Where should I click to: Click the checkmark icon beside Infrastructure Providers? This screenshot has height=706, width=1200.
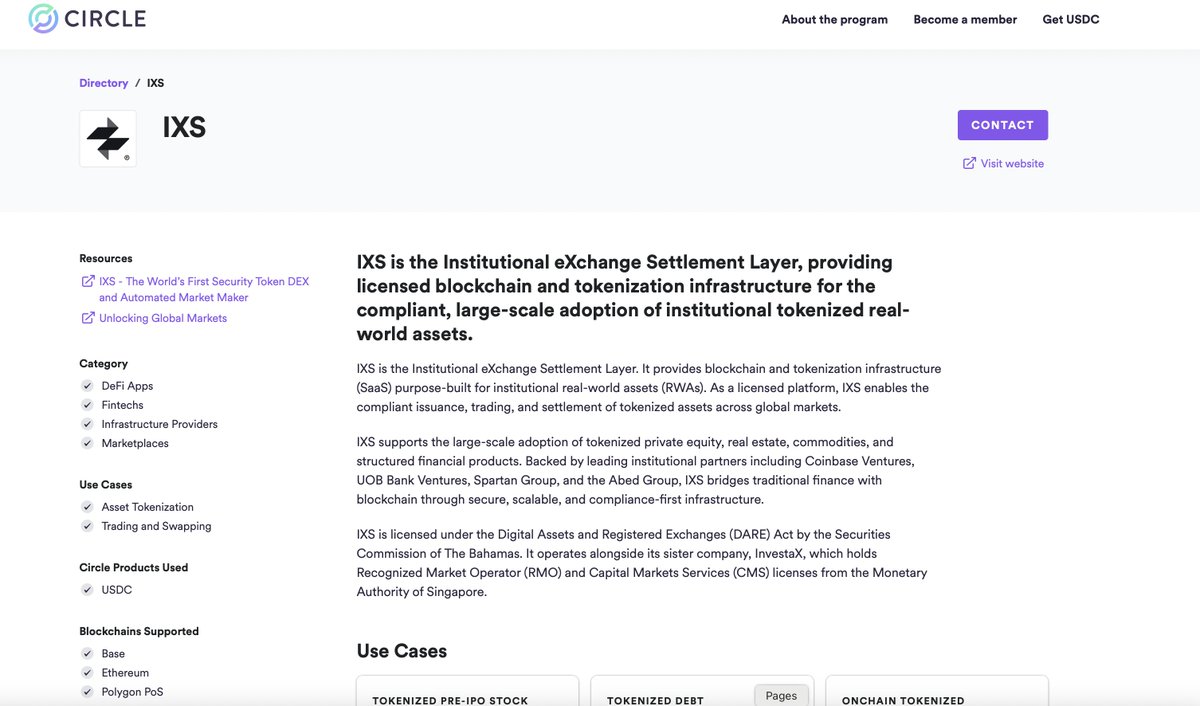[x=88, y=424]
